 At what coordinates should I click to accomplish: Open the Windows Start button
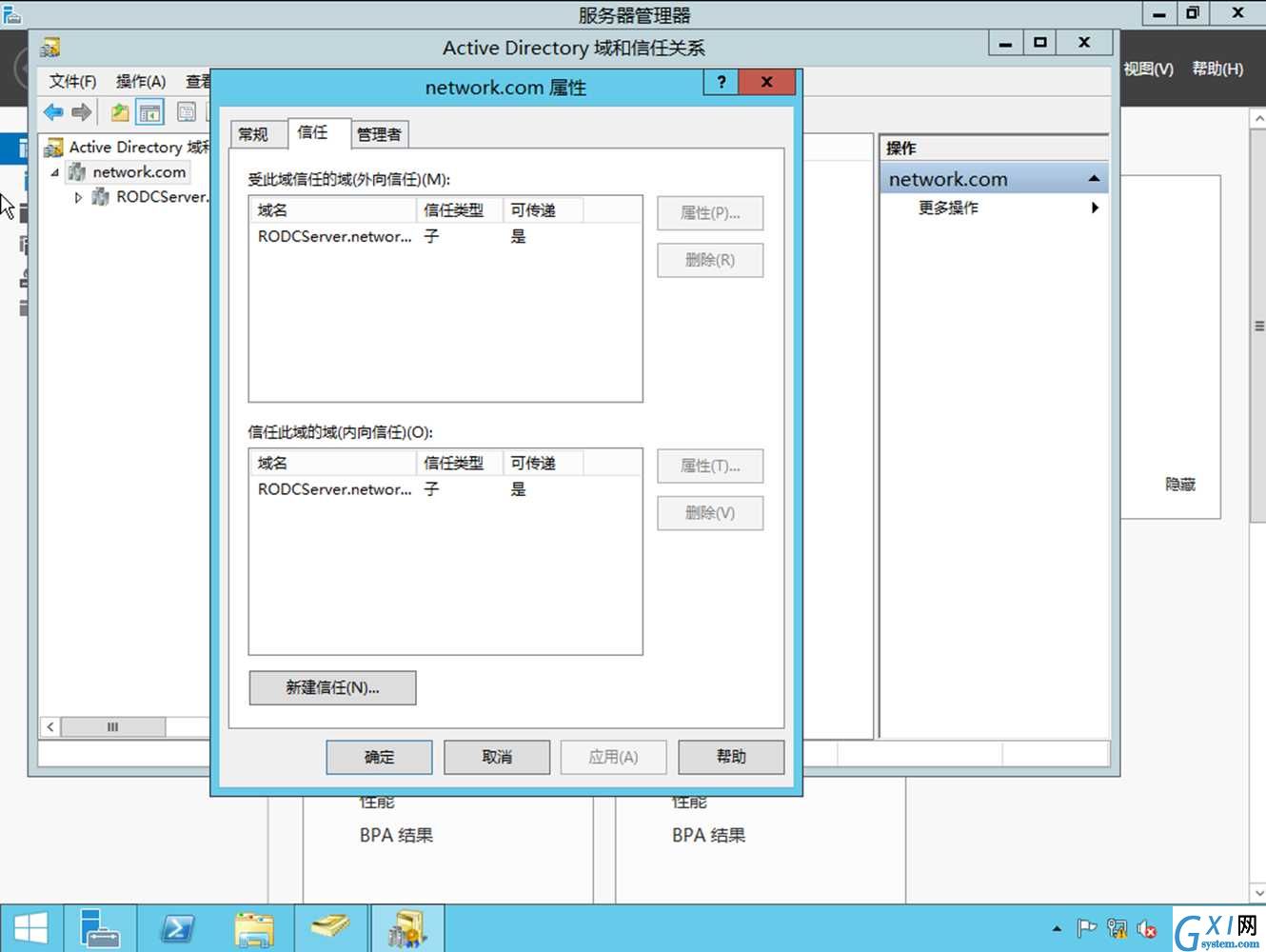click(x=30, y=928)
